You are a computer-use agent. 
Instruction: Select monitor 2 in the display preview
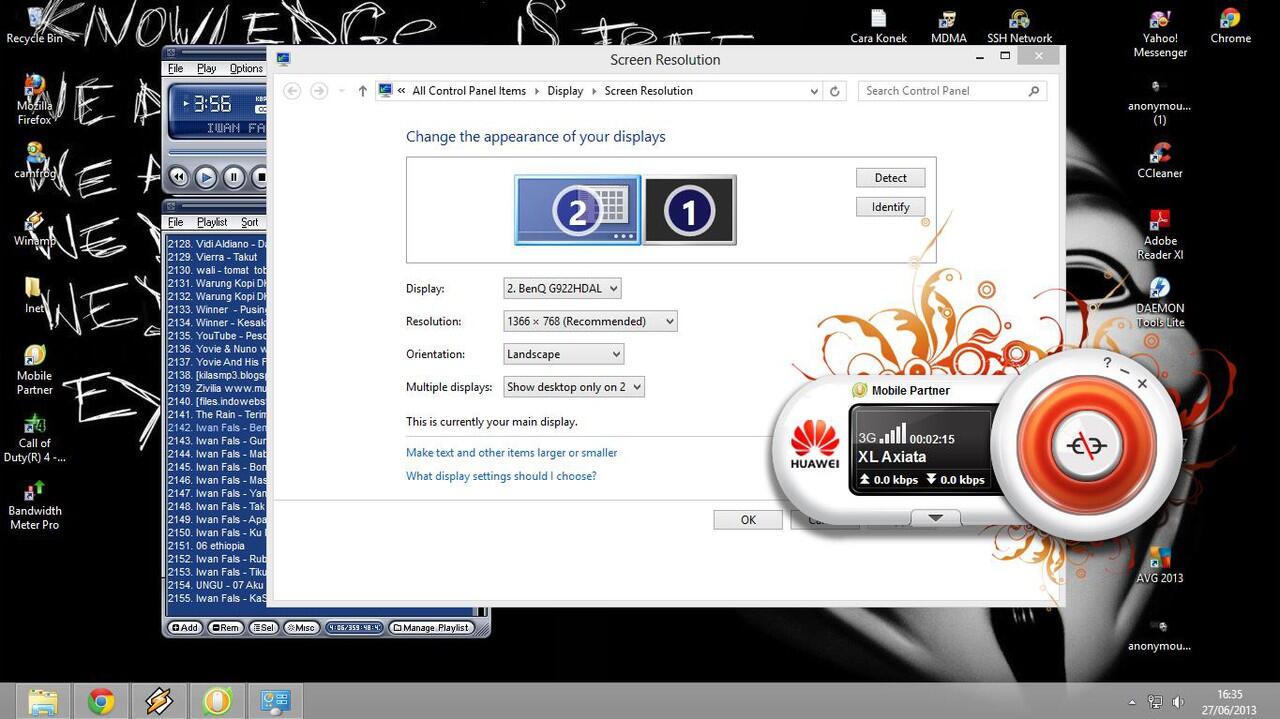(578, 210)
